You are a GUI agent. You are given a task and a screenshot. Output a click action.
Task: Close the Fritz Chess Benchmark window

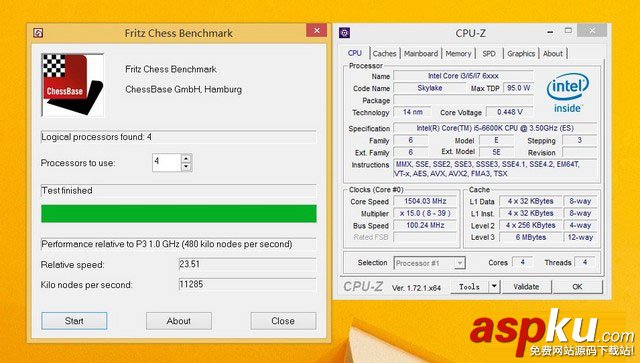click(x=316, y=31)
